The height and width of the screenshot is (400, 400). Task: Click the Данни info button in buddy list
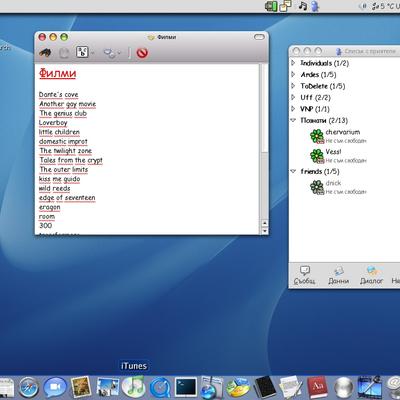(338, 275)
